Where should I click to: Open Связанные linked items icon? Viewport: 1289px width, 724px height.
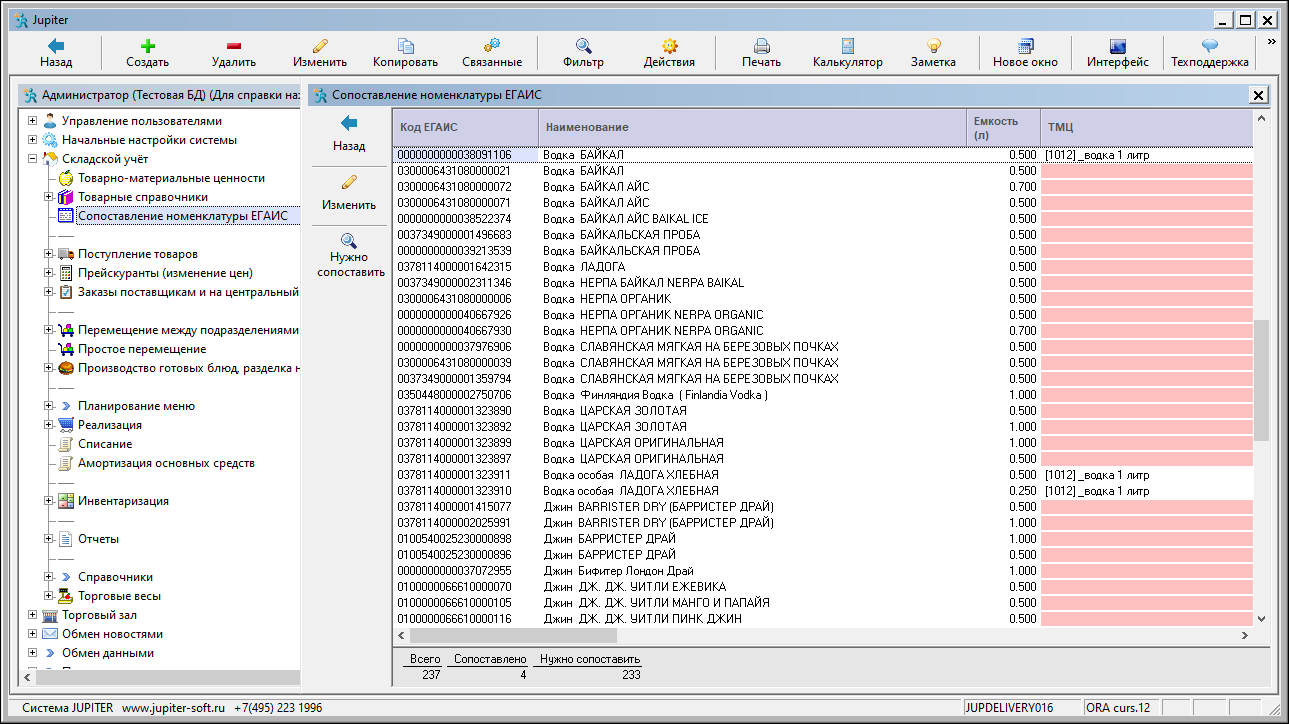[491, 46]
